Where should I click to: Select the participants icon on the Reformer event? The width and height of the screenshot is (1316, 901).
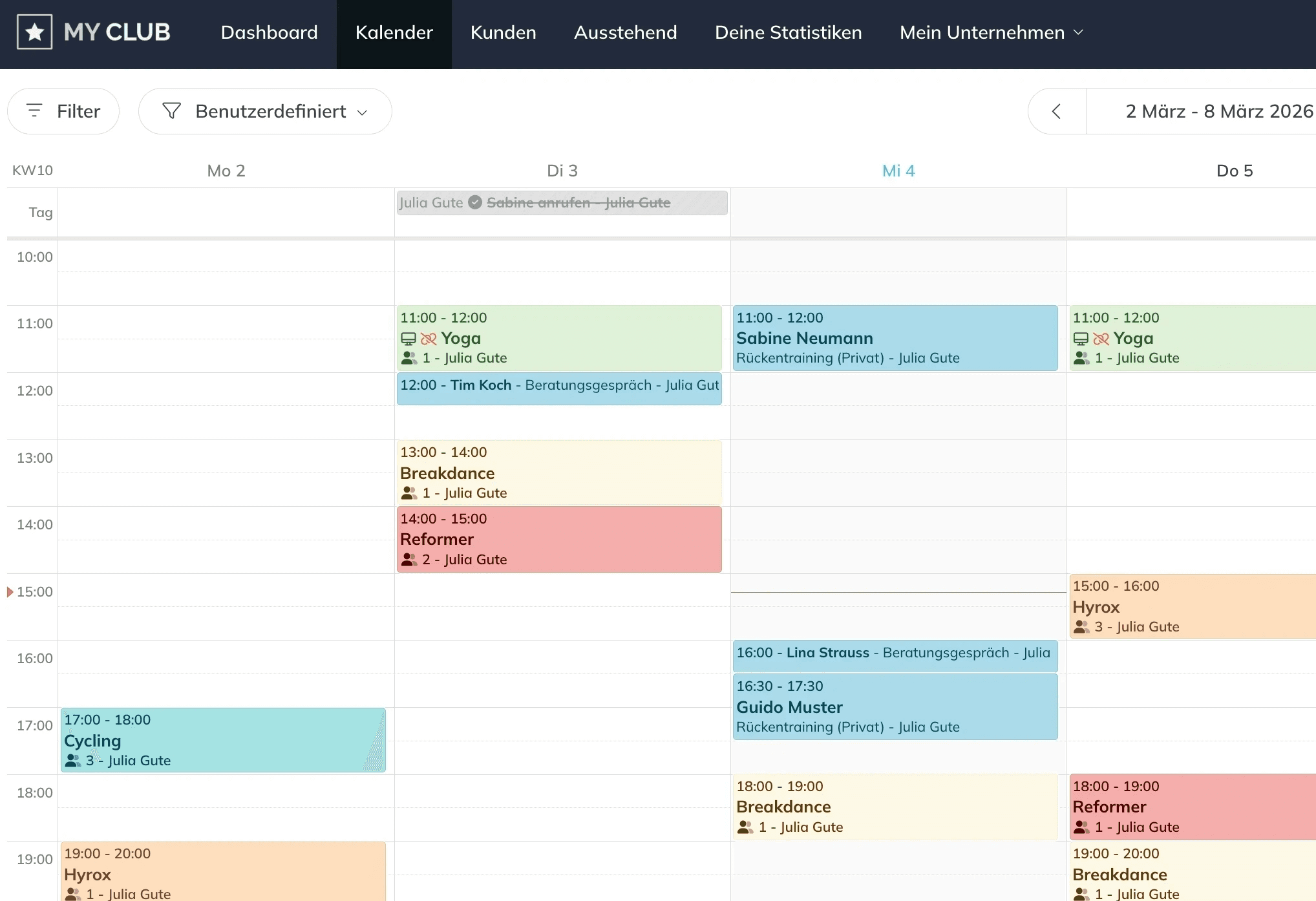(x=409, y=560)
